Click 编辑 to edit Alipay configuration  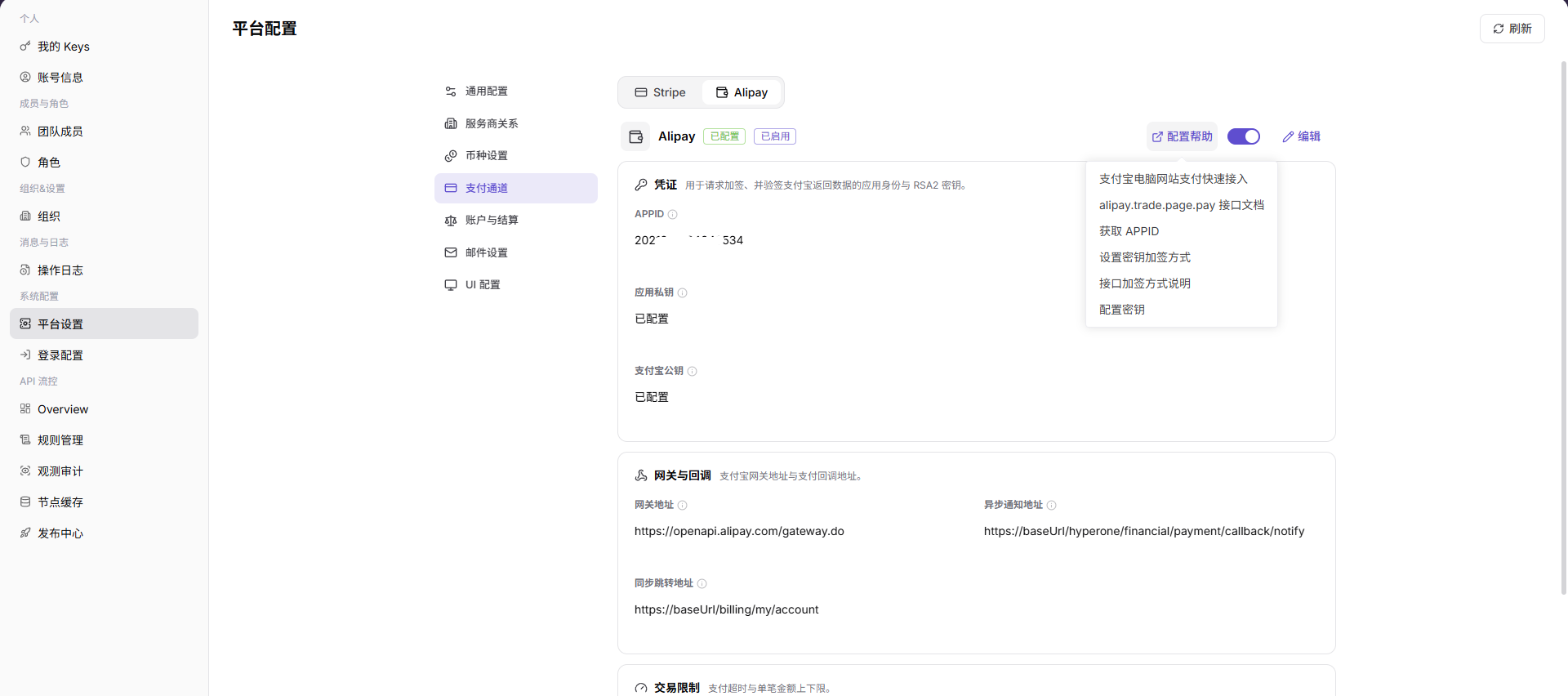point(1301,136)
